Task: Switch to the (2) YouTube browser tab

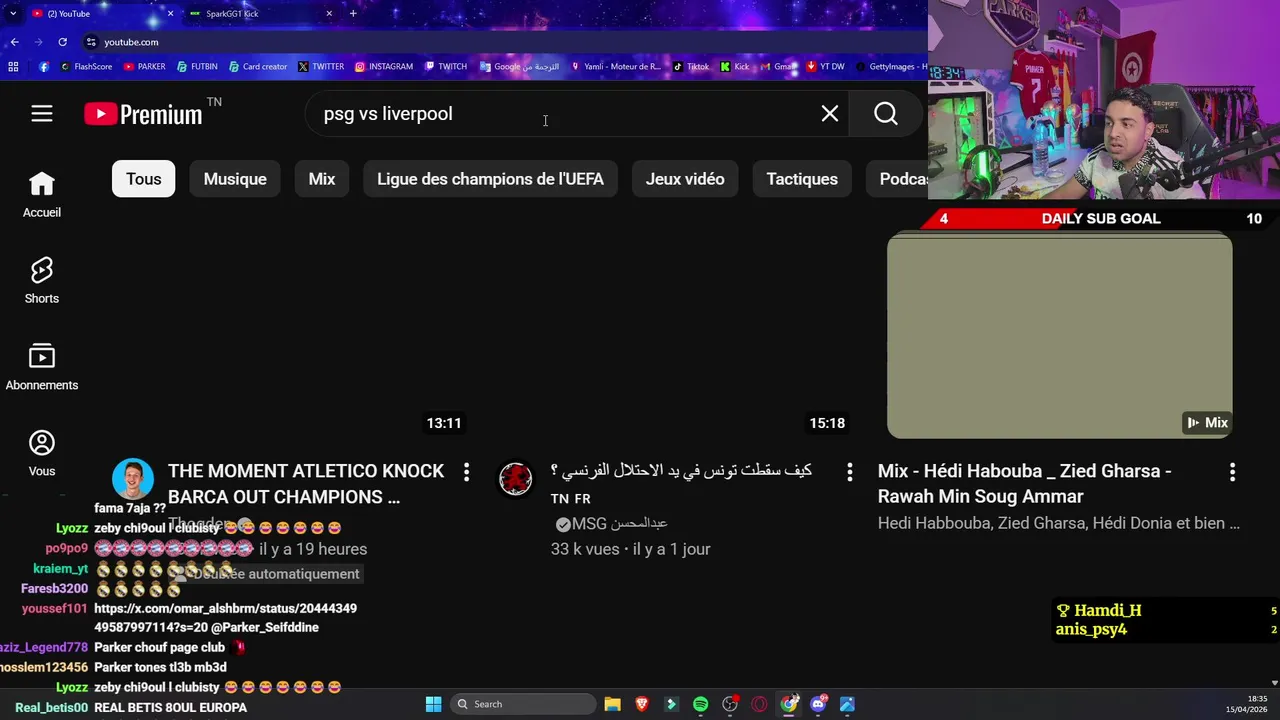Action: pos(102,14)
